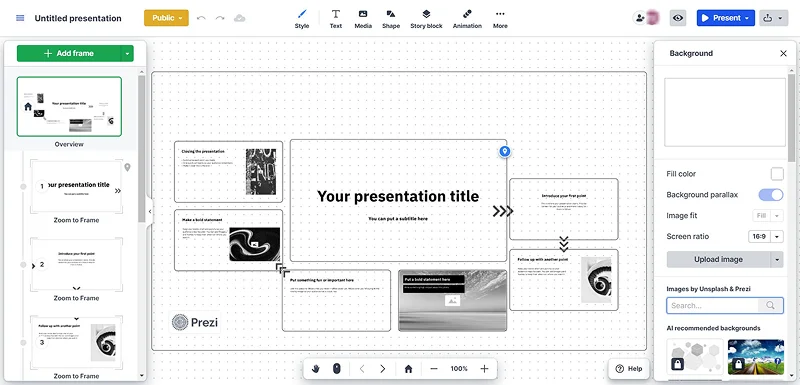Zoom out with the minus button

click(434, 369)
